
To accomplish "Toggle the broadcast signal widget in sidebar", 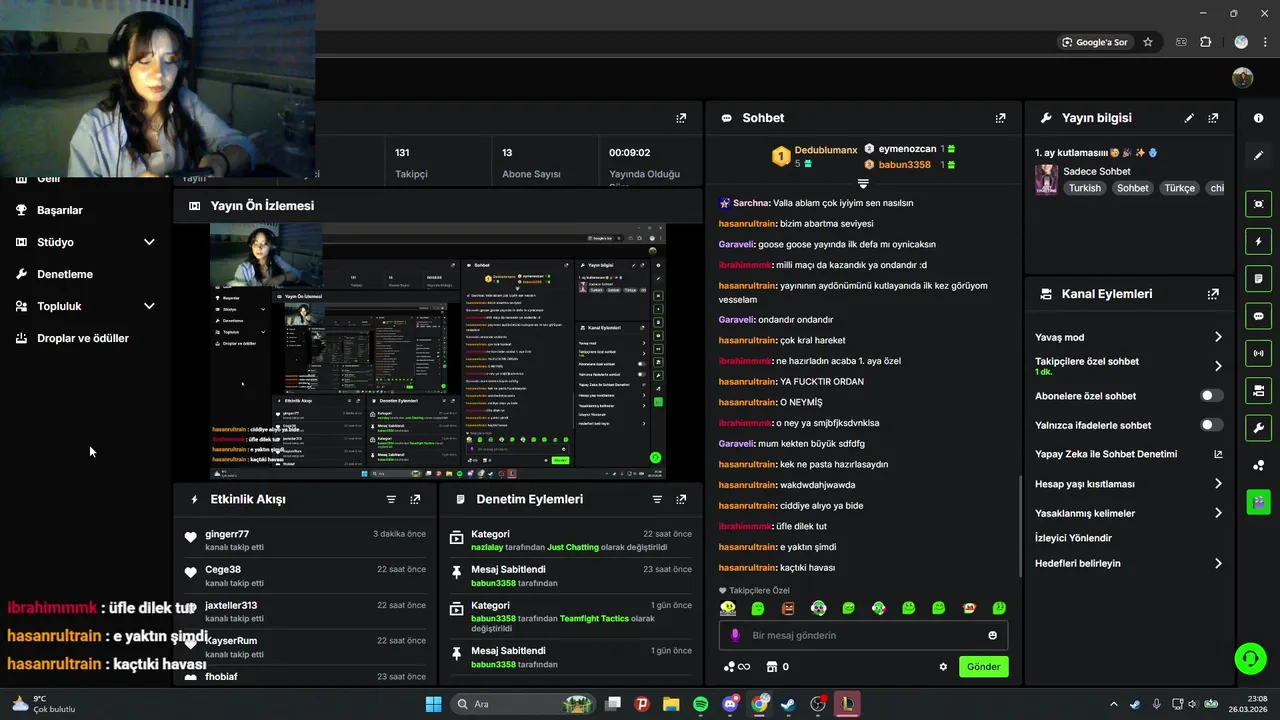I will (1258, 353).
